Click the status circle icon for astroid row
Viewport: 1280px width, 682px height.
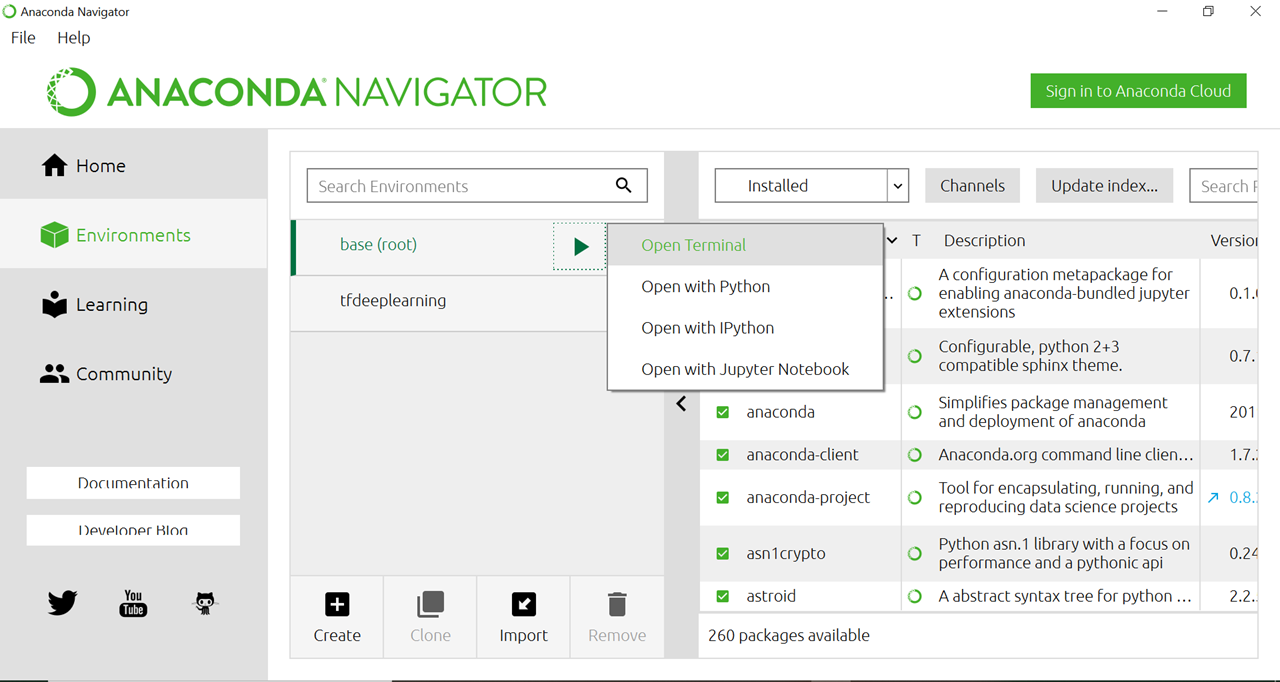pyautogui.click(x=914, y=596)
